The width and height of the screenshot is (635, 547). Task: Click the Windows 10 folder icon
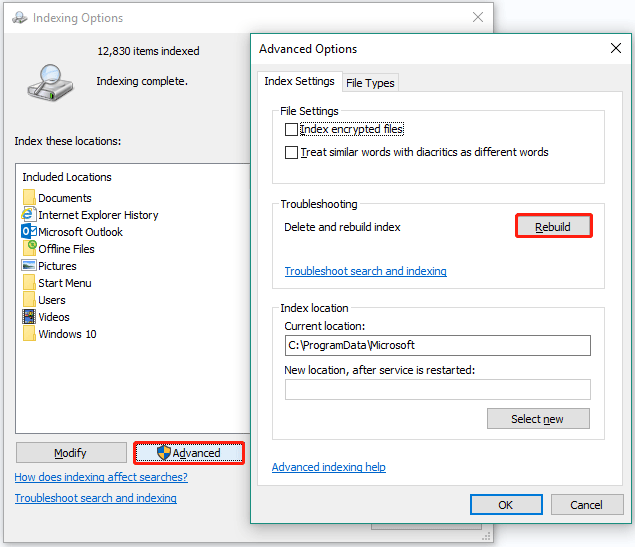tap(29, 334)
